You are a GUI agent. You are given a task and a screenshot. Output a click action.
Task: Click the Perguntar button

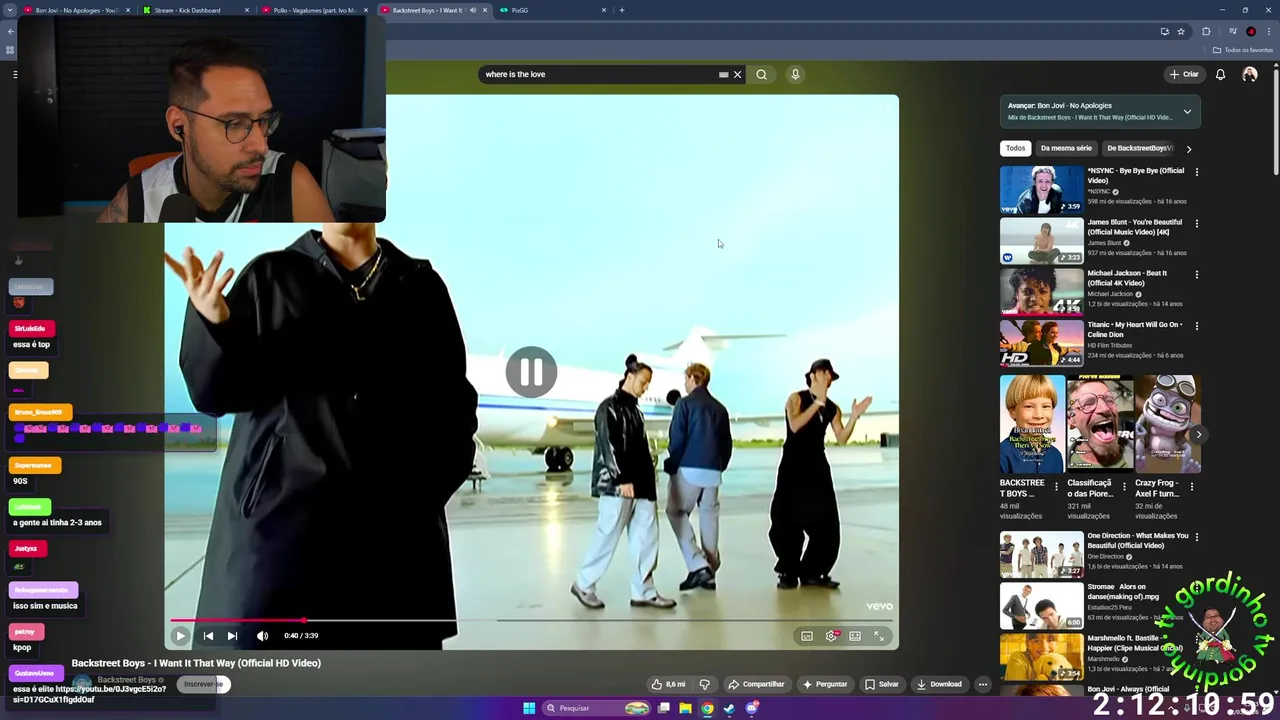click(825, 684)
